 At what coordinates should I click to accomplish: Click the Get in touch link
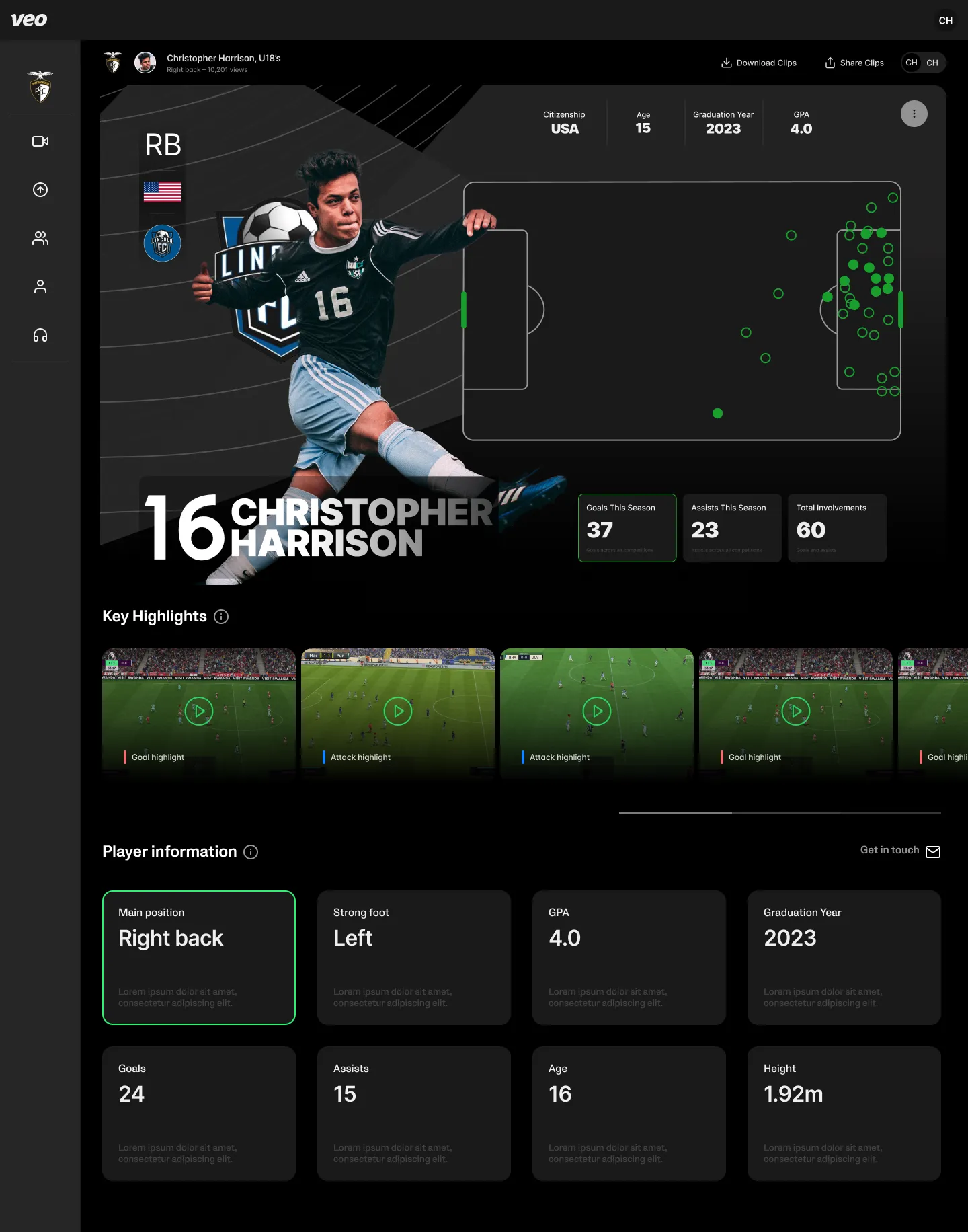[889, 850]
